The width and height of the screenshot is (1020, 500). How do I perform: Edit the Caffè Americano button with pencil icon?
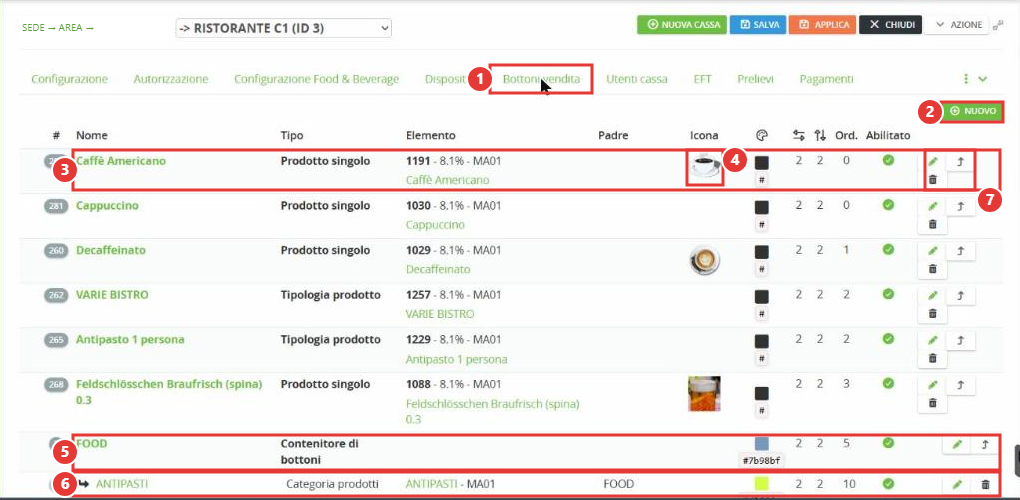point(933,162)
